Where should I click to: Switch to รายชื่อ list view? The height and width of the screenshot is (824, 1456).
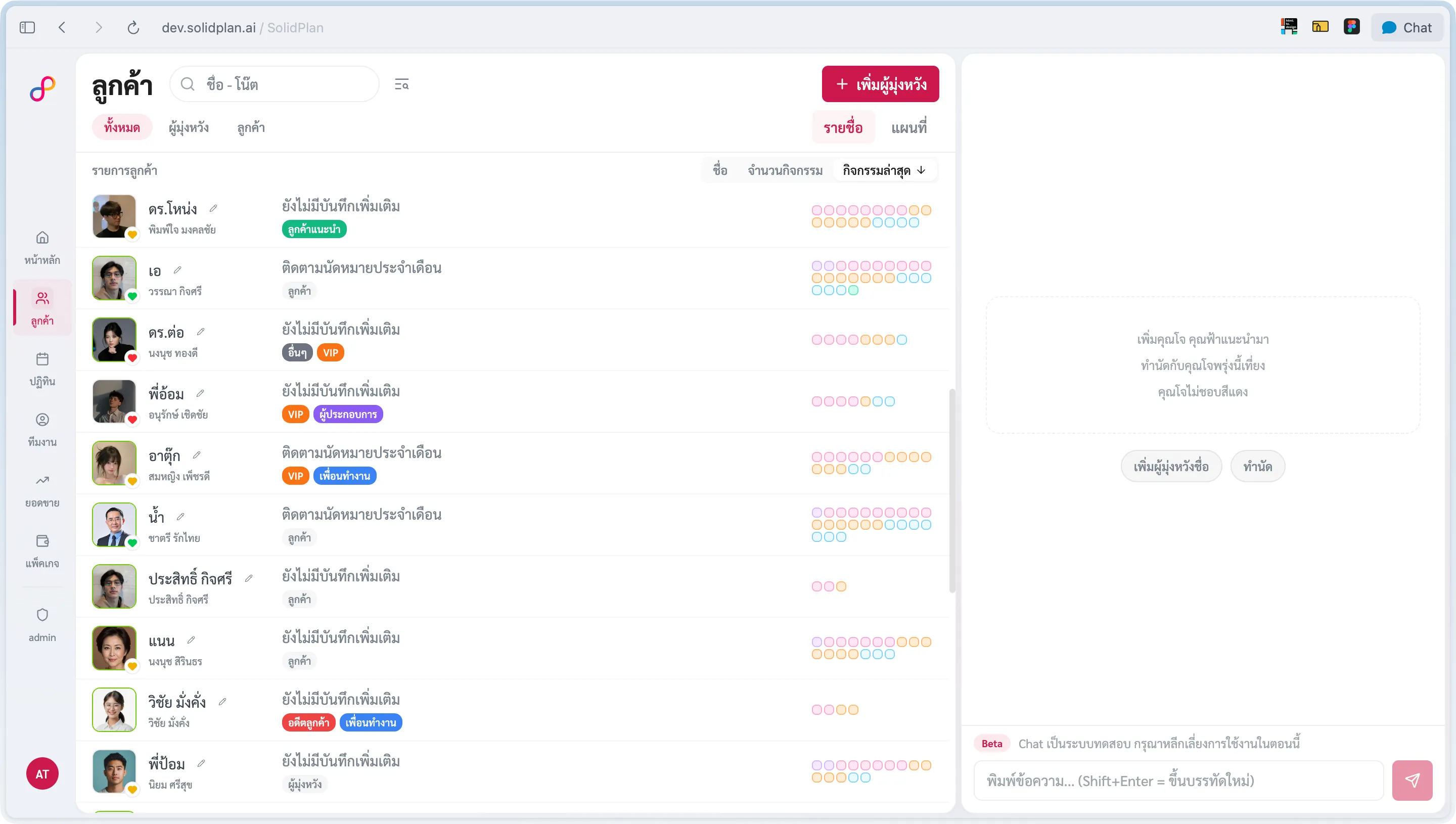(843, 128)
